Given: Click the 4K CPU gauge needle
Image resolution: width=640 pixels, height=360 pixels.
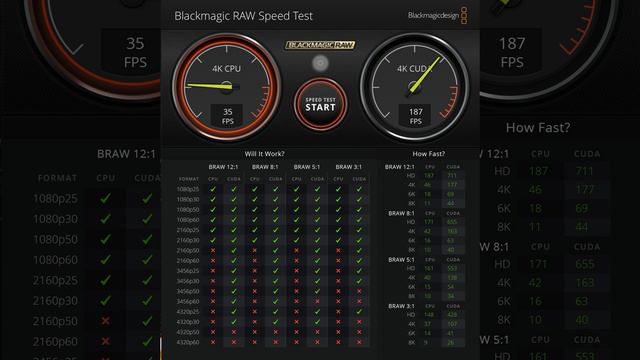Looking at the screenshot, I should [210, 86].
